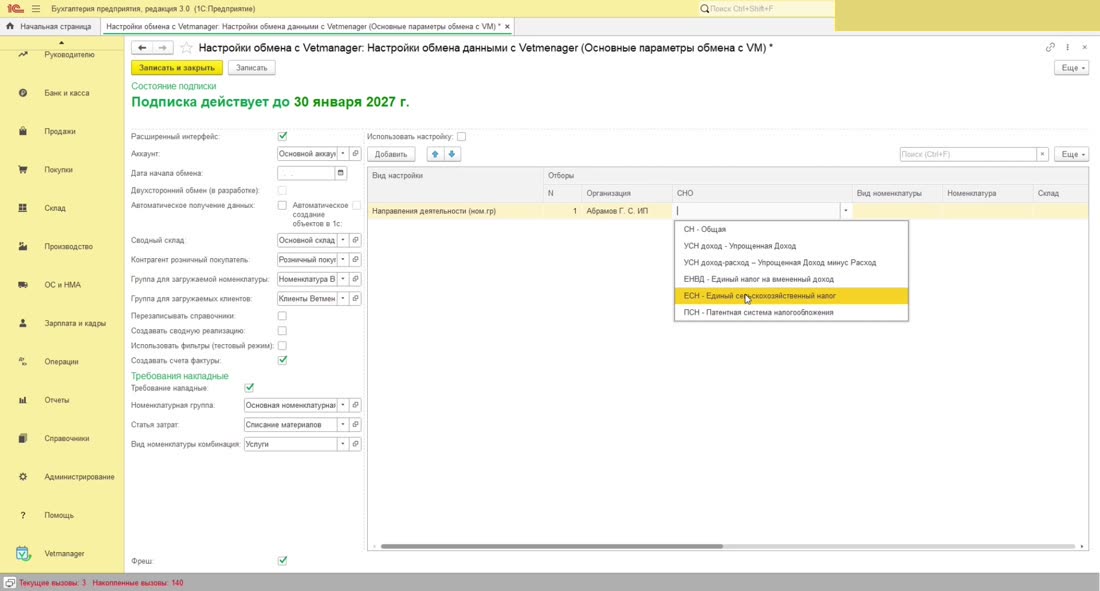
Task: Pick ЕСН - Единый сельскохозяйственный налог
Action: (791, 296)
